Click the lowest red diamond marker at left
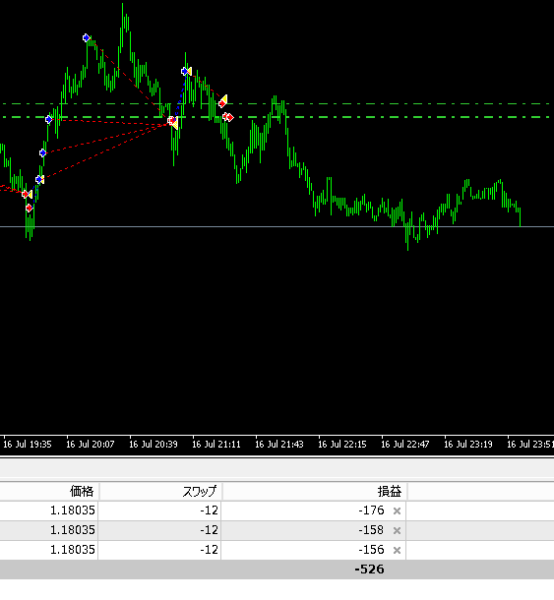The image size is (554, 600). tap(29, 208)
